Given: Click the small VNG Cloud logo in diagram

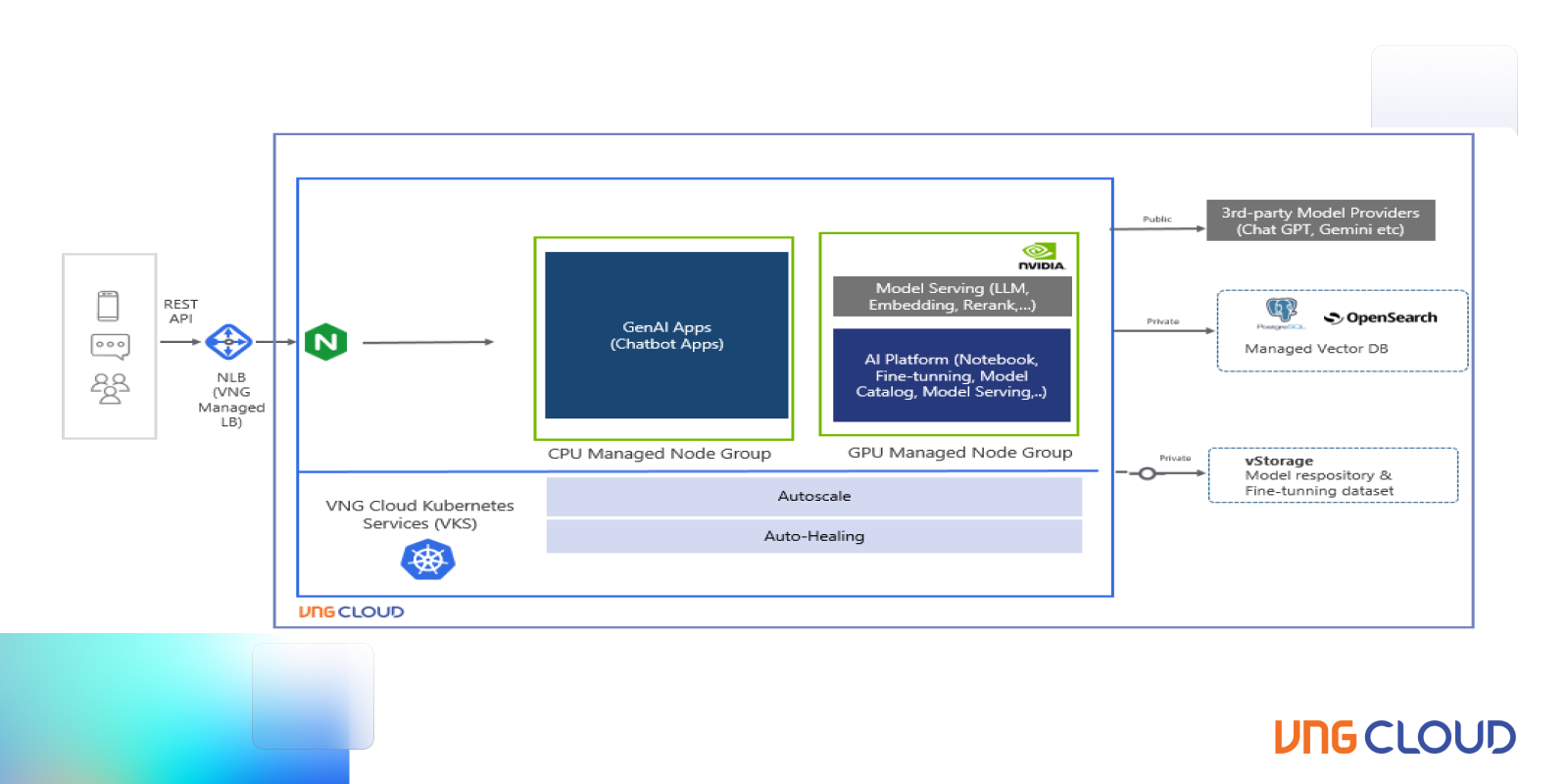Looking at the screenshot, I should pyautogui.click(x=351, y=612).
